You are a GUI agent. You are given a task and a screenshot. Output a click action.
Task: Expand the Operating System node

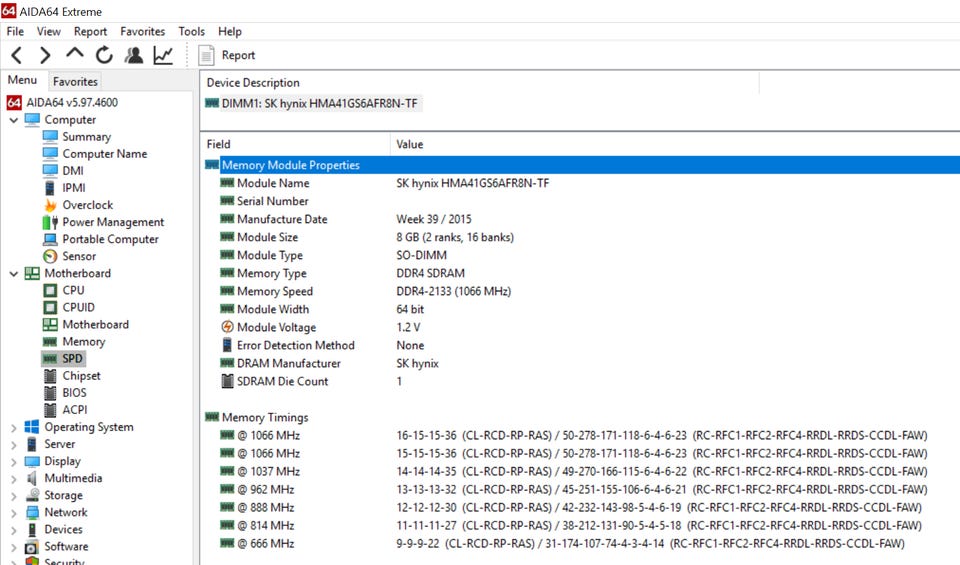[x=13, y=427]
